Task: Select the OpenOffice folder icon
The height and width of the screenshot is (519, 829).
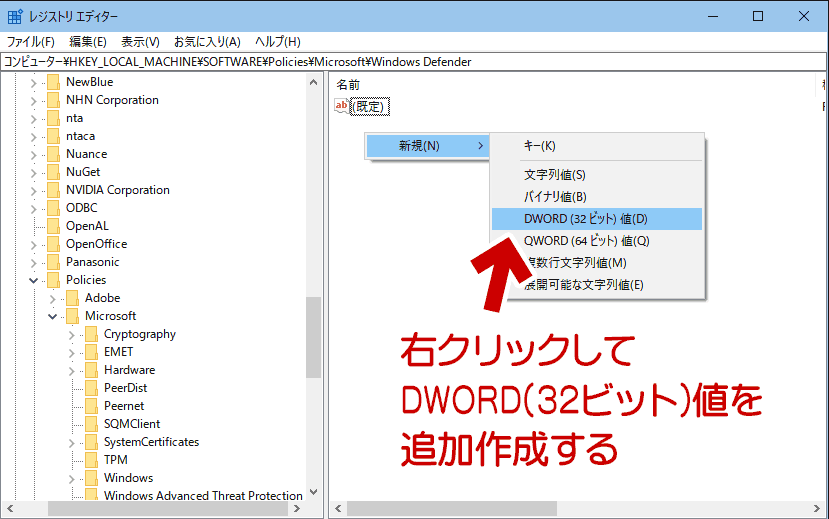Action: coord(53,244)
